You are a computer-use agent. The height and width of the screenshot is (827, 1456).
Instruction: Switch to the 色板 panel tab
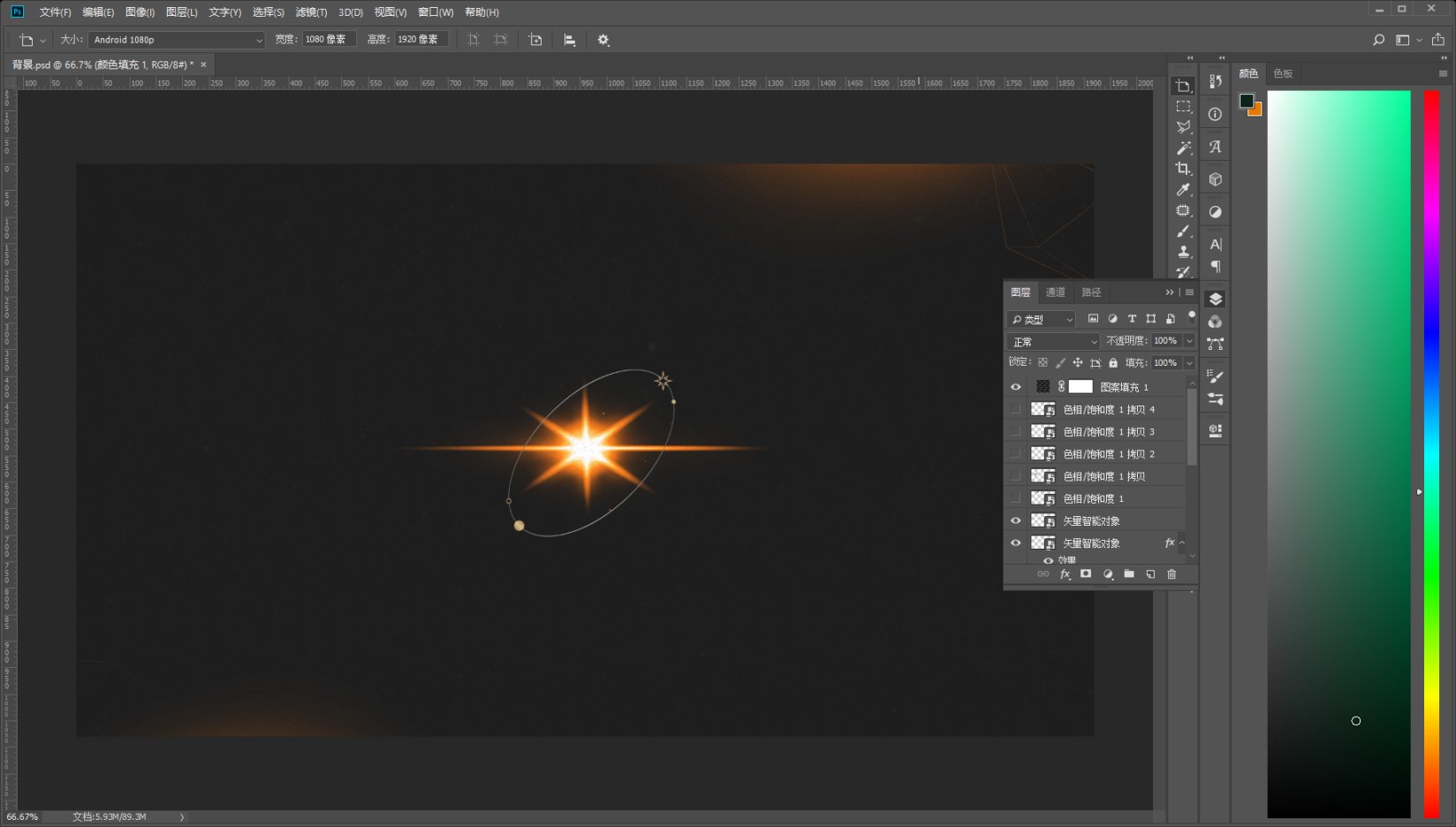[1283, 73]
